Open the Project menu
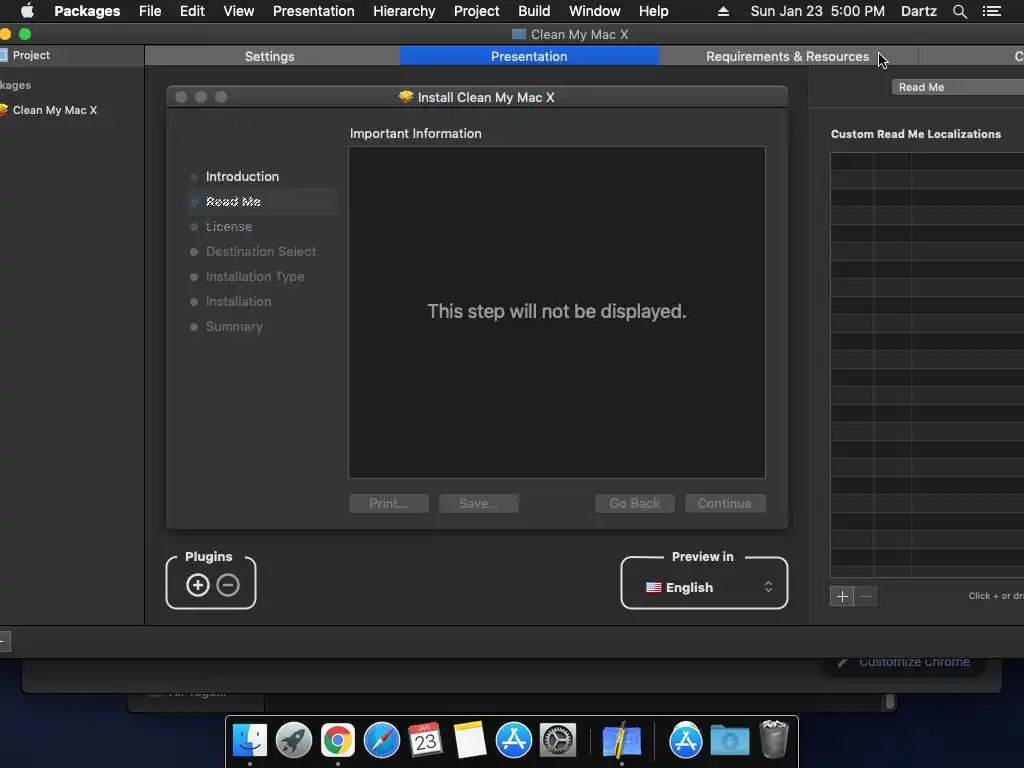This screenshot has width=1024, height=768. coord(476,11)
